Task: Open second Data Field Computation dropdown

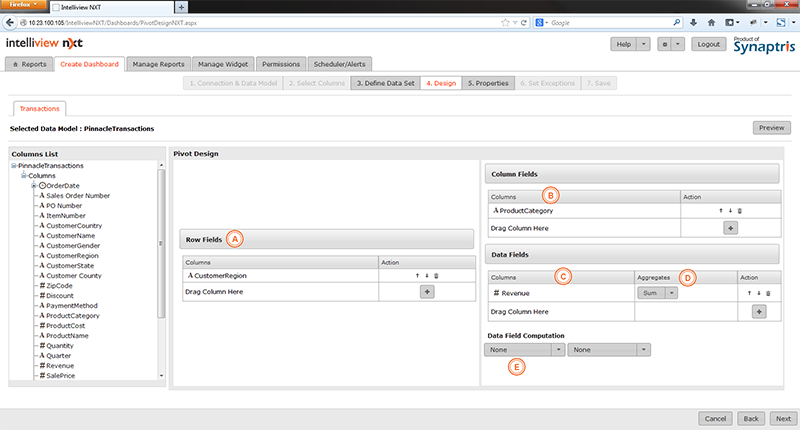Action: click(609, 349)
